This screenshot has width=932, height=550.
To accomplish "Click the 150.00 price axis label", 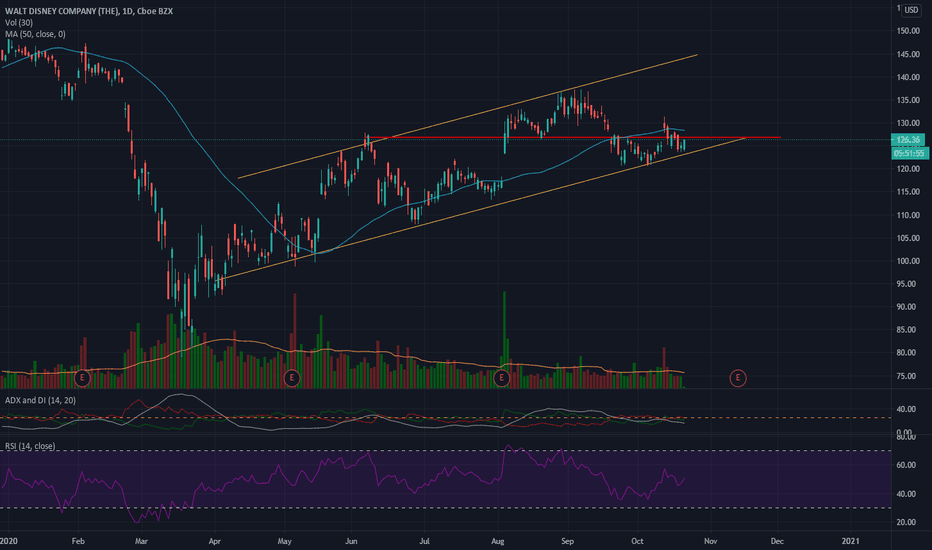I will (x=908, y=31).
